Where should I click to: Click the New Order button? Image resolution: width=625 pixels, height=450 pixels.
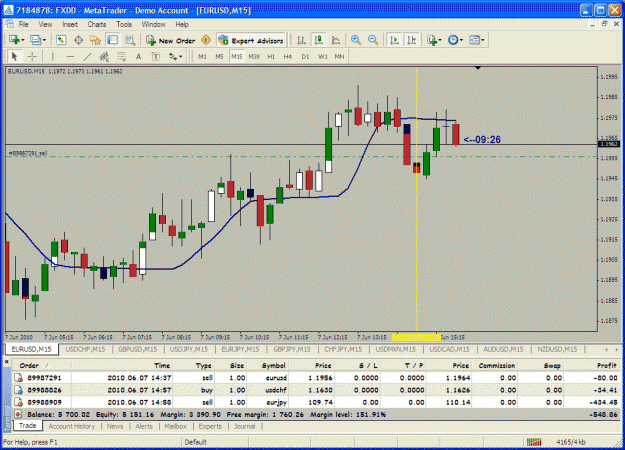click(171, 40)
